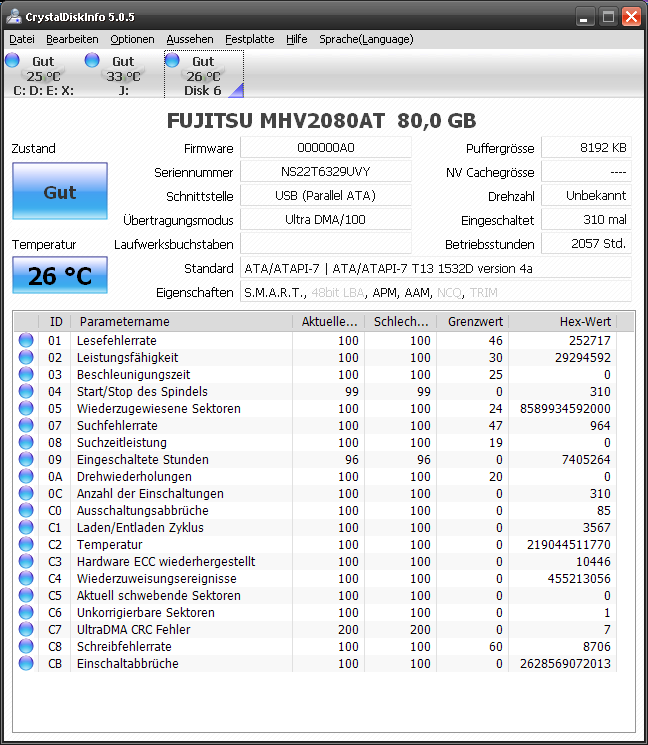Click status orb of Leistungsfähigkeit row
Screen dimensions: 648x745
[x=26, y=357]
